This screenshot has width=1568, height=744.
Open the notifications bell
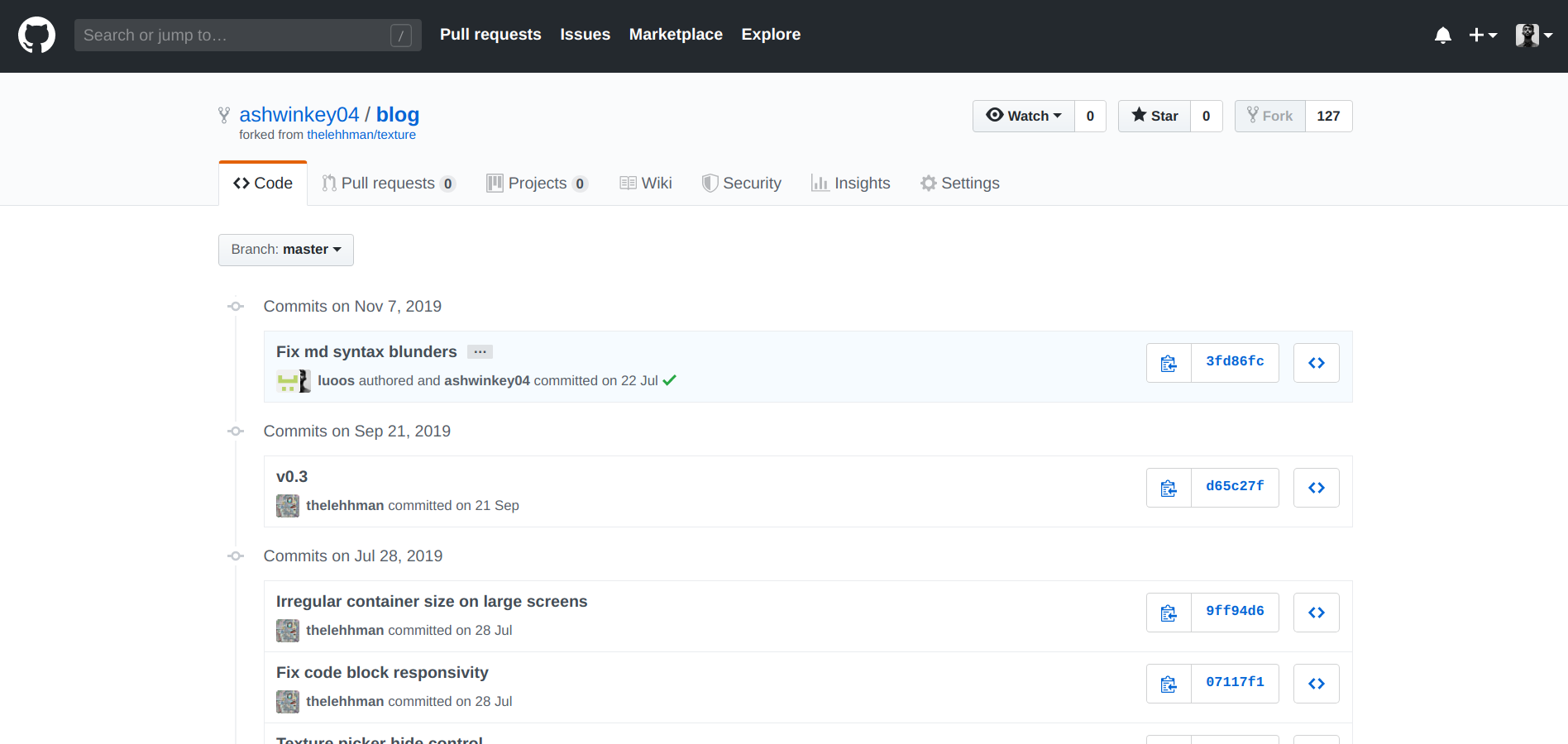[x=1443, y=35]
